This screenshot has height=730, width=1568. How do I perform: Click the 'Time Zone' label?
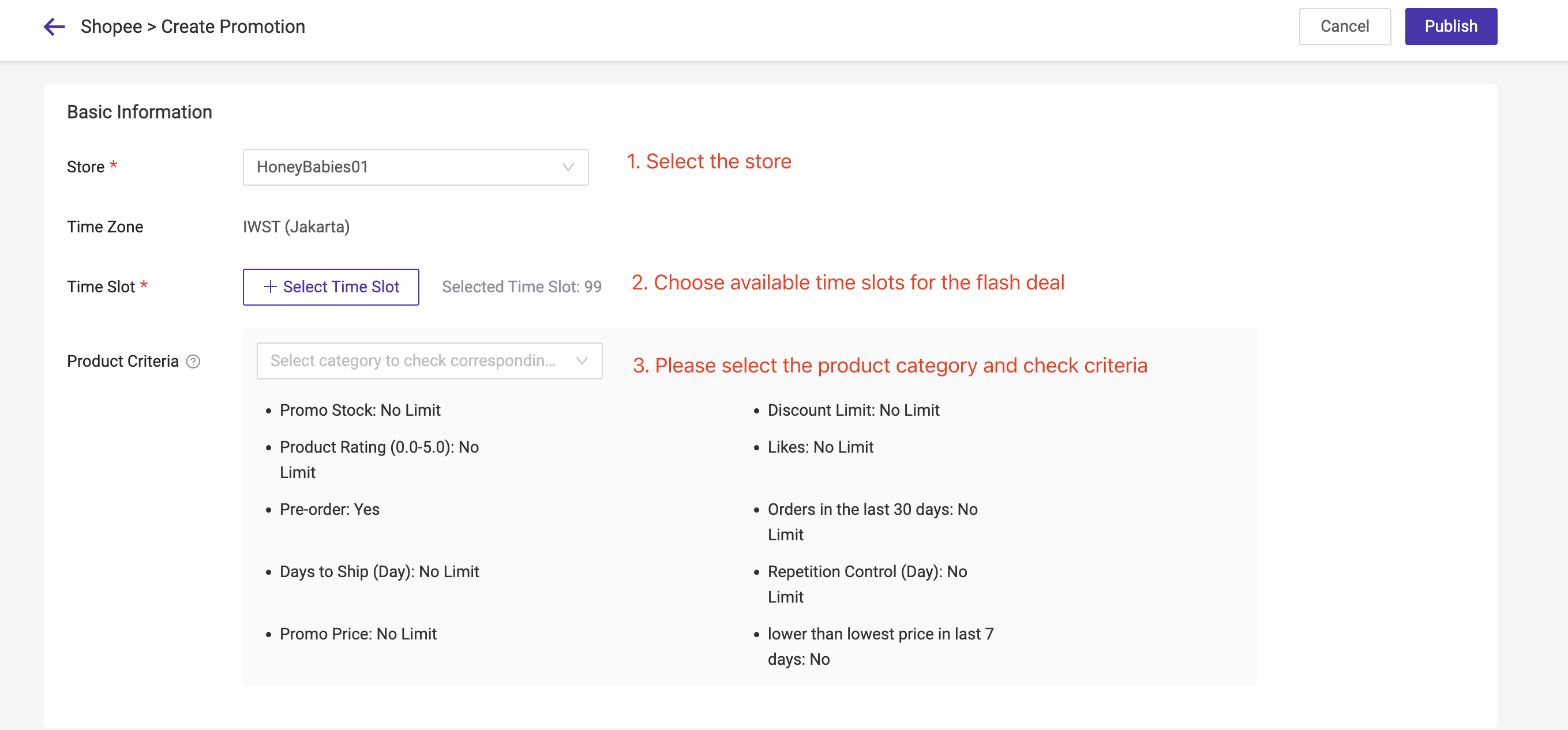[104, 227]
